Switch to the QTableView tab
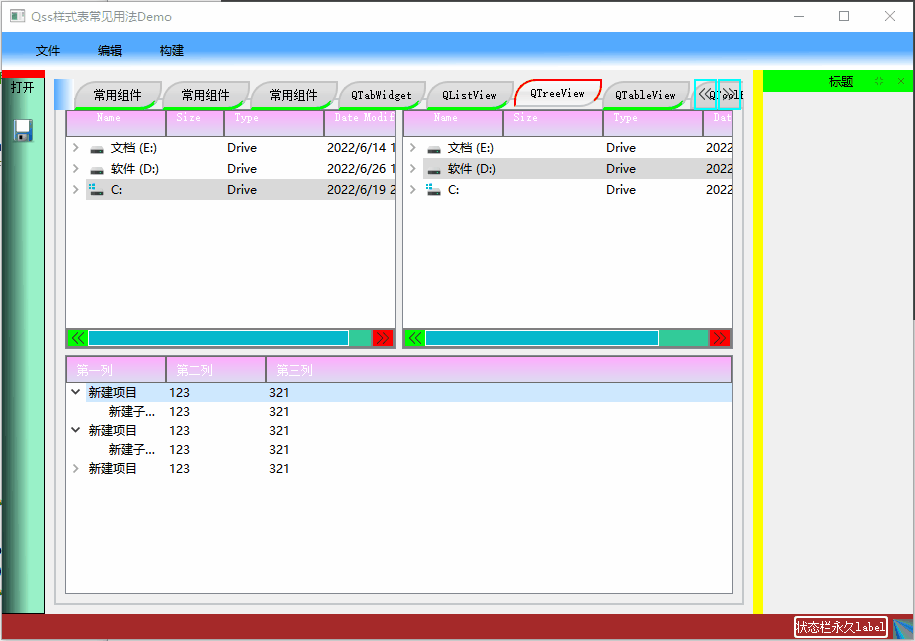Image resolution: width=915 pixels, height=641 pixels. (x=645, y=95)
